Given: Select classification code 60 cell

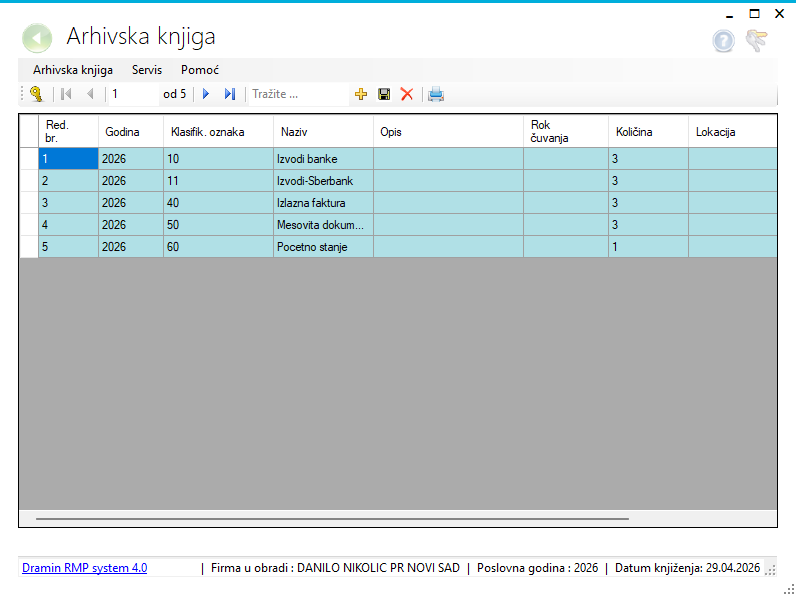Looking at the screenshot, I should pos(218,247).
